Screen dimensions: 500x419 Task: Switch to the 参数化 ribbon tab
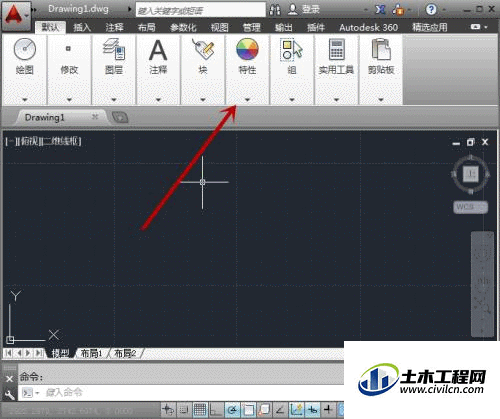183,27
